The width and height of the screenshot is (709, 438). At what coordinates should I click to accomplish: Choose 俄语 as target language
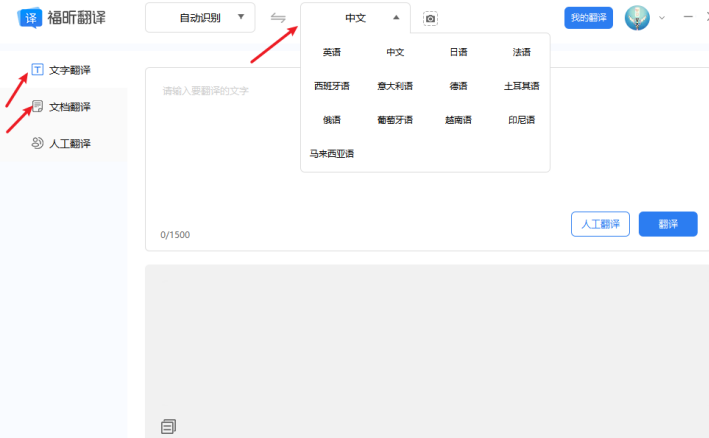click(331, 120)
